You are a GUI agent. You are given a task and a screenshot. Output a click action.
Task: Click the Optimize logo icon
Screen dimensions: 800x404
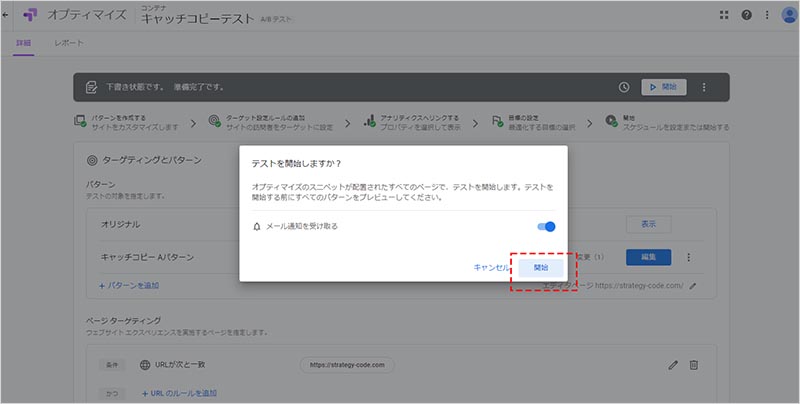click(x=30, y=16)
